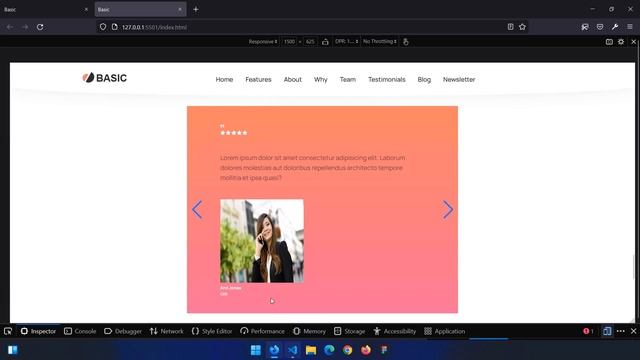Open Windows Start menu

tap(256, 350)
